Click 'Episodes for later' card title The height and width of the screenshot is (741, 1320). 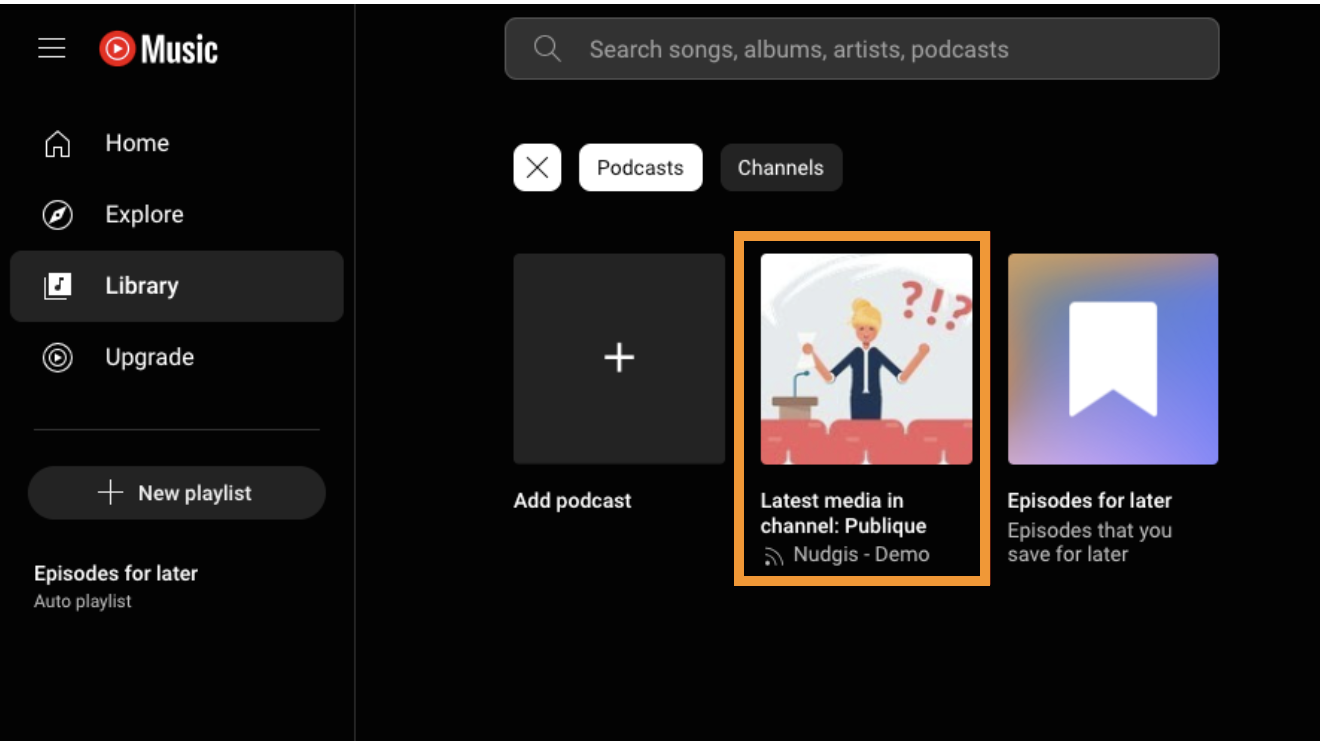click(x=1090, y=501)
